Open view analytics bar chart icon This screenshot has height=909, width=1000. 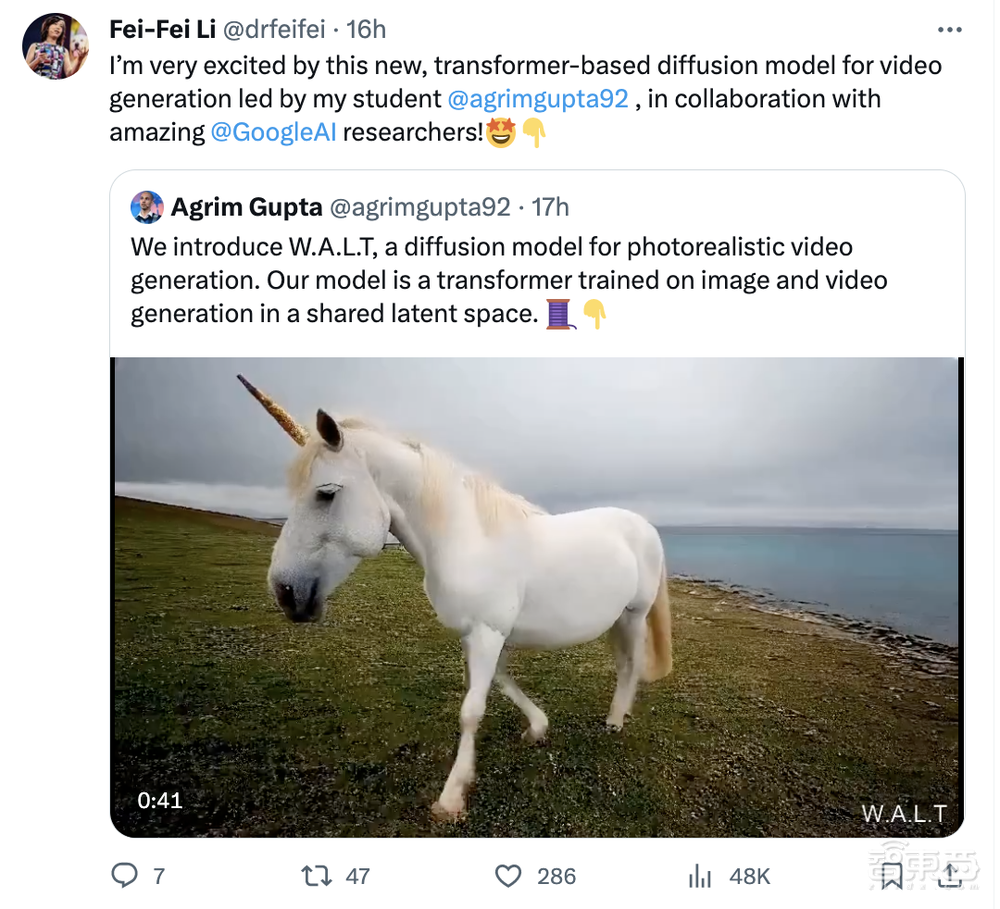(700, 876)
